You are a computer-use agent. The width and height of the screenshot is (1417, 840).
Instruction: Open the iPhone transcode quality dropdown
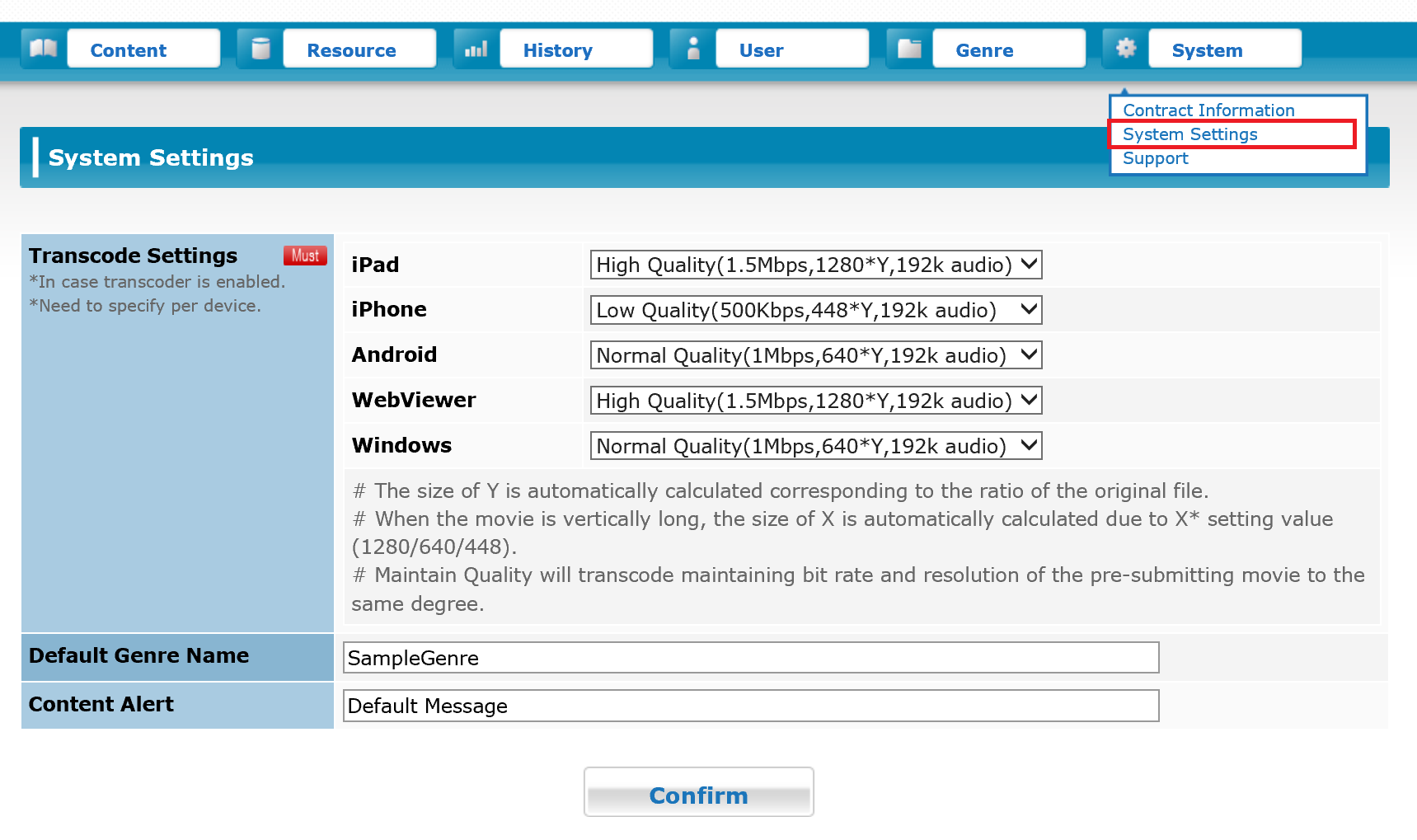(815, 310)
